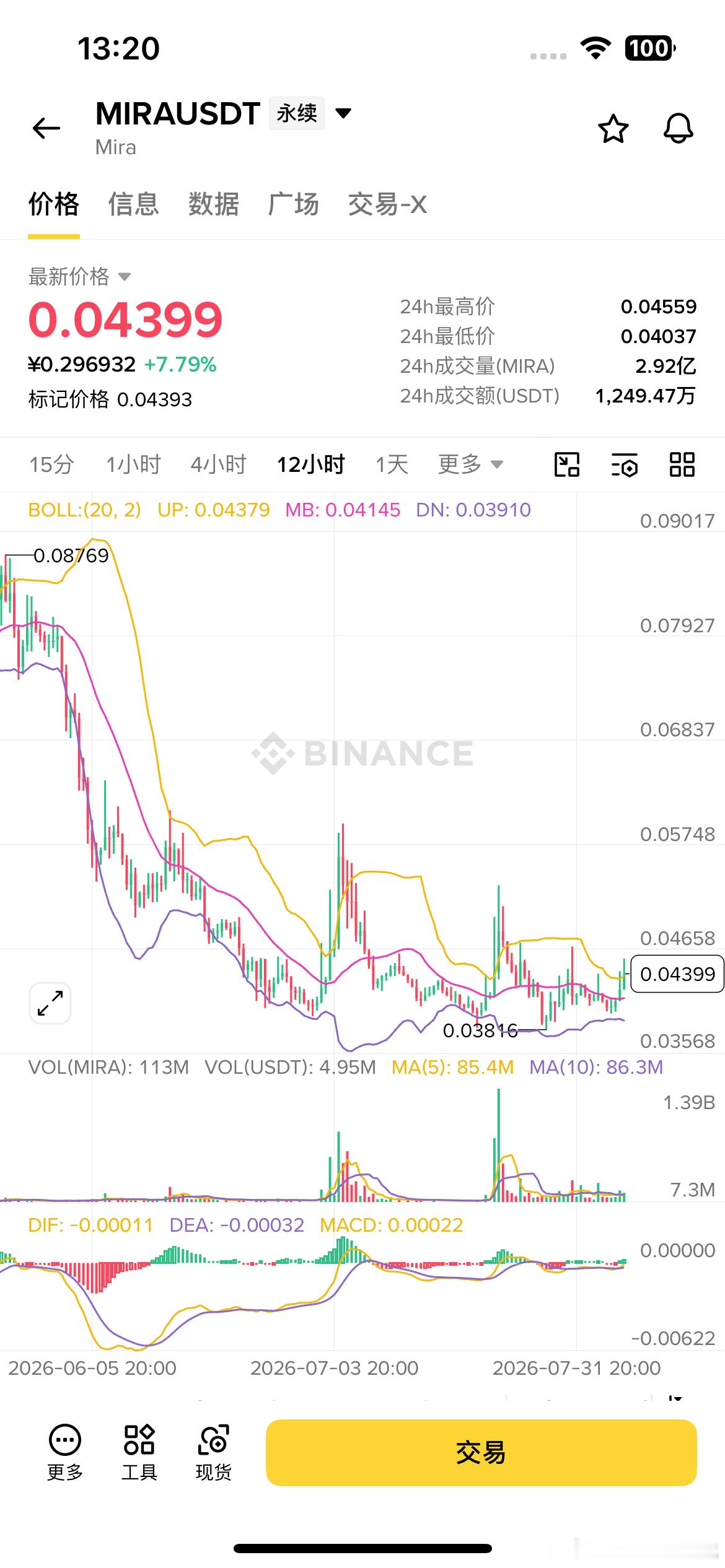Tap the 0.09017 price axis label
The width and height of the screenshot is (725, 1568).
677,521
